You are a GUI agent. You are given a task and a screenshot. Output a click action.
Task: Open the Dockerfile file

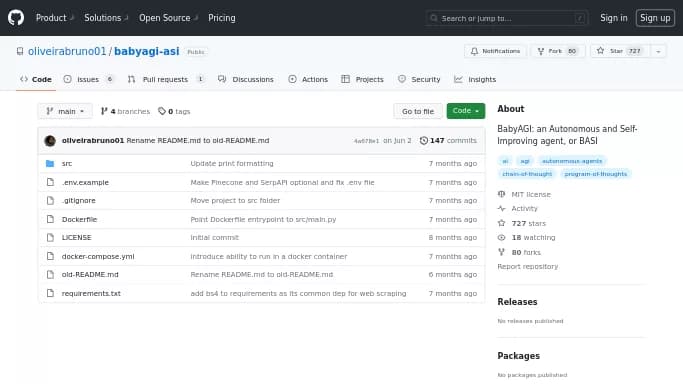(79, 219)
